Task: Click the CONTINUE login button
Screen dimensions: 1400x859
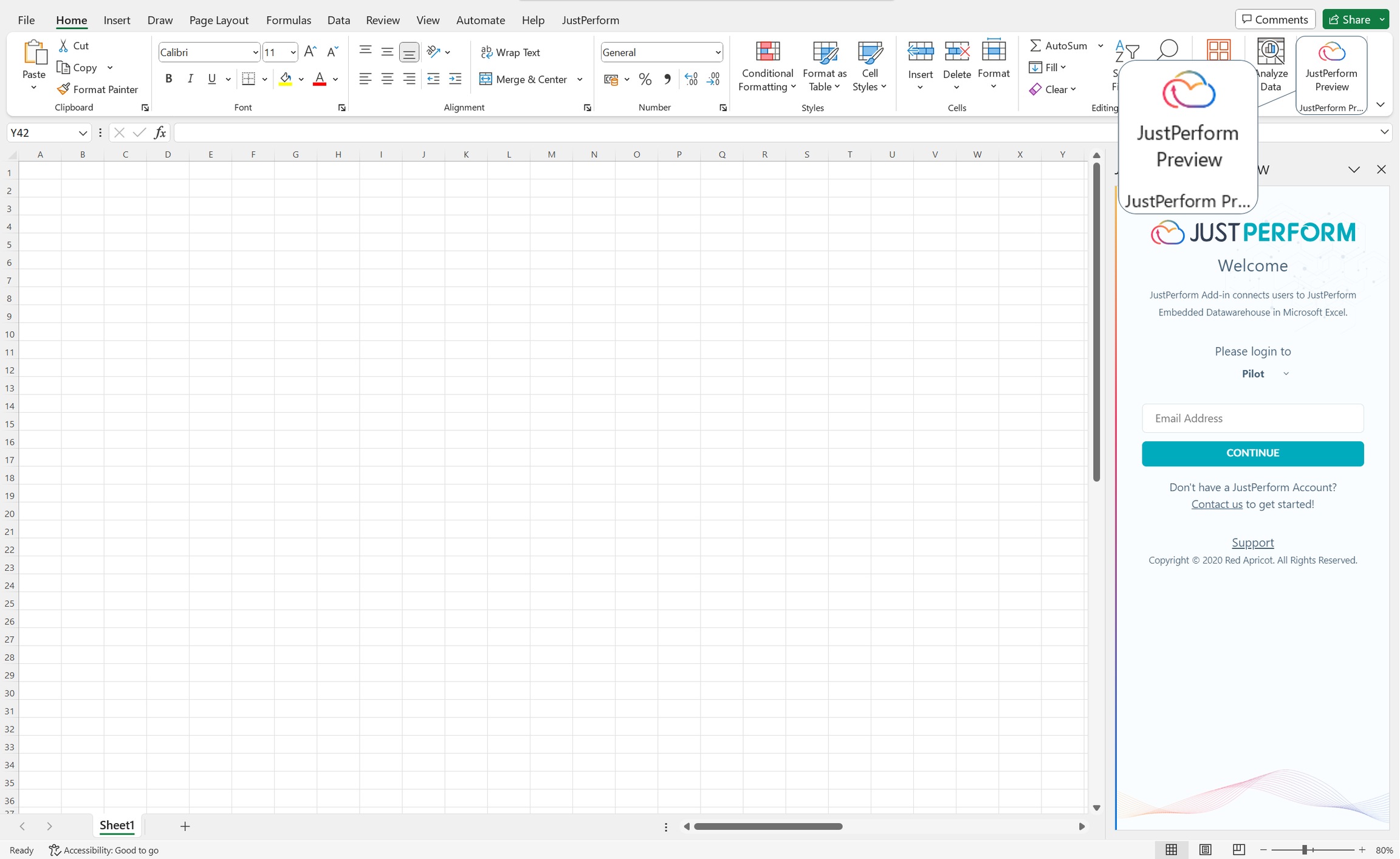Action: [1252, 453]
